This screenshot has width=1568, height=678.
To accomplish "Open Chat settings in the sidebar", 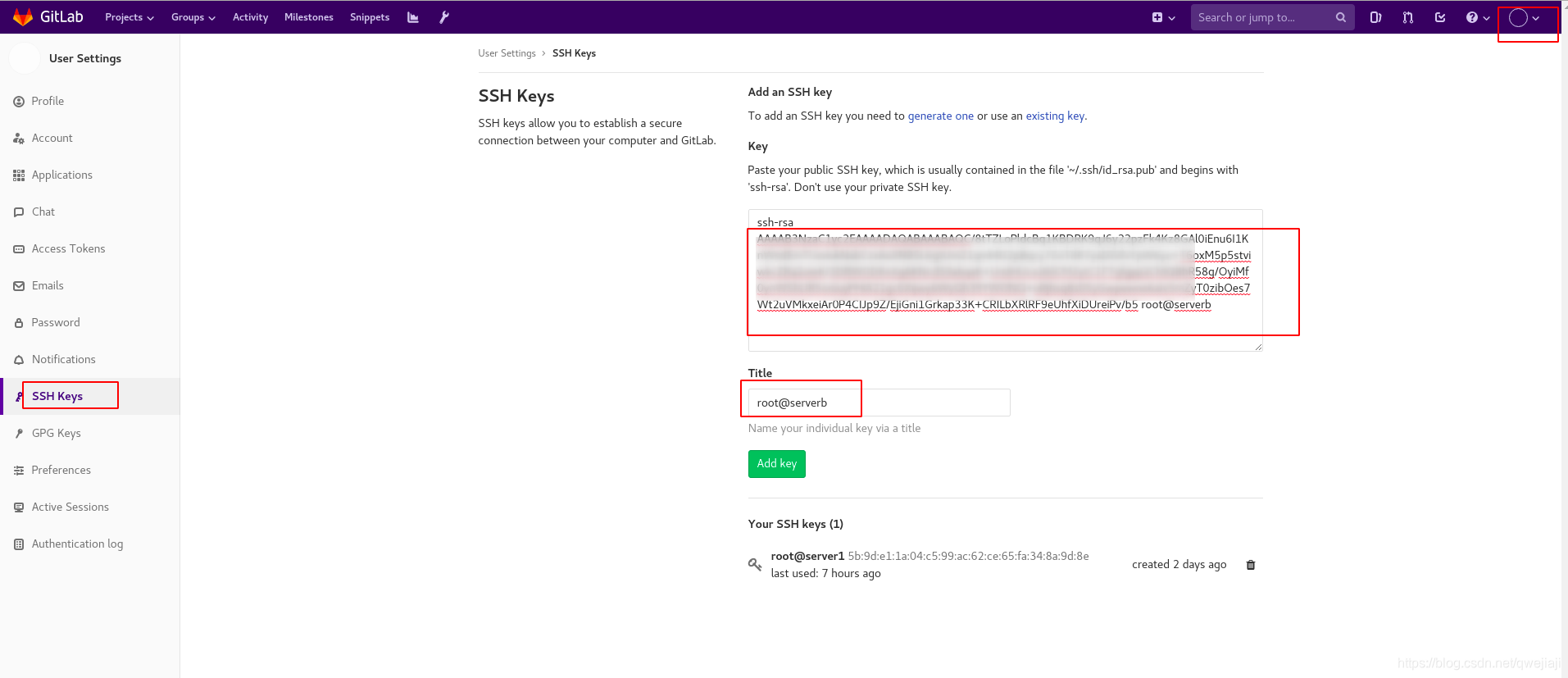I will click(43, 212).
